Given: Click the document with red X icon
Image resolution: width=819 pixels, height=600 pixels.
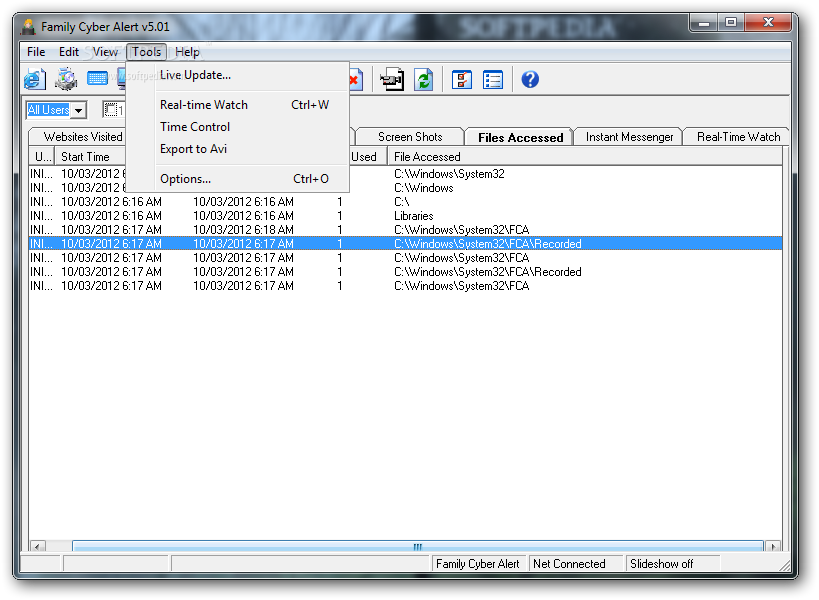Looking at the screenshot, I should coord(356,80).
